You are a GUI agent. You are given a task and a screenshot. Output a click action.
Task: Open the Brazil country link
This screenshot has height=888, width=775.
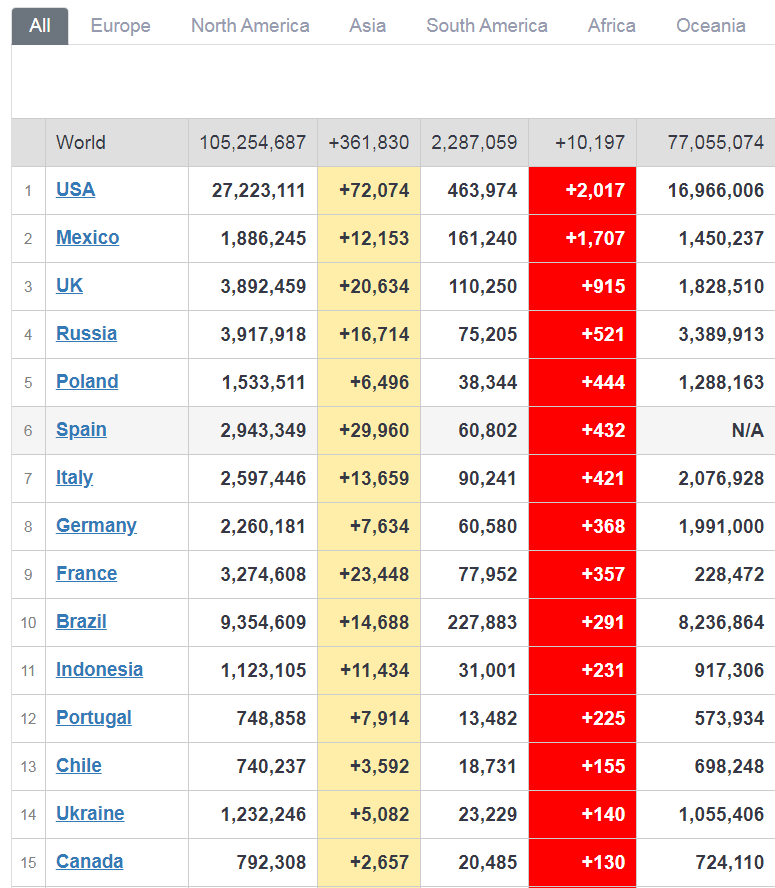(81, 622)
